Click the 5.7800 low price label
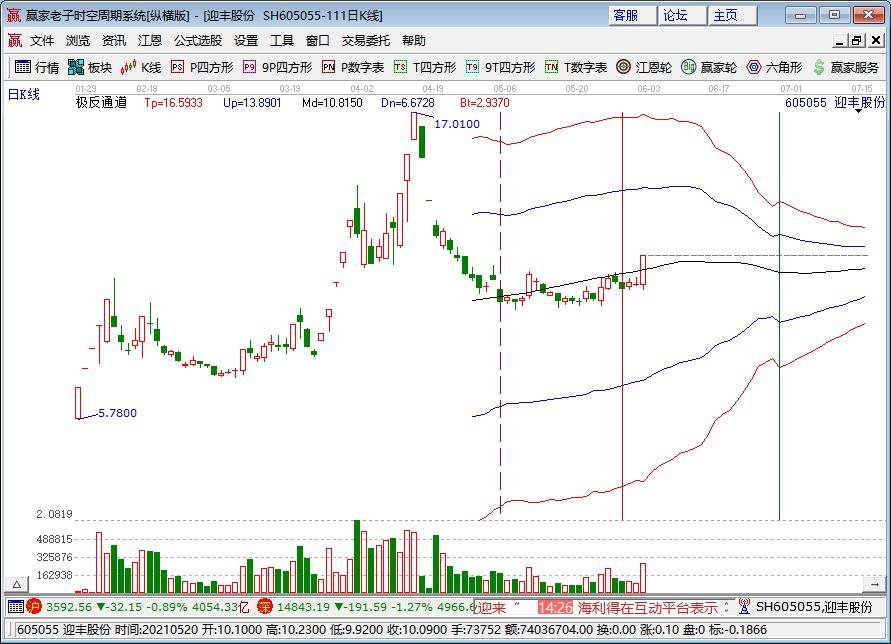 (x=118, y=413)
